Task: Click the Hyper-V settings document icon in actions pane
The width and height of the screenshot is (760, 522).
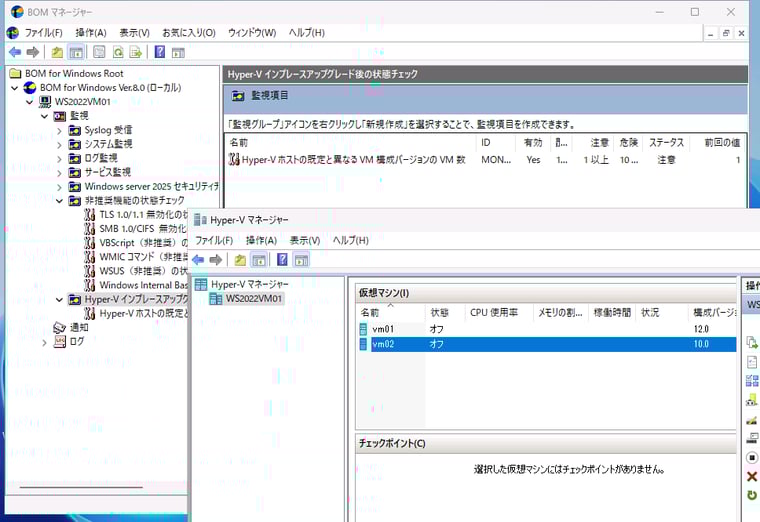Action: [x=752, y=362]
